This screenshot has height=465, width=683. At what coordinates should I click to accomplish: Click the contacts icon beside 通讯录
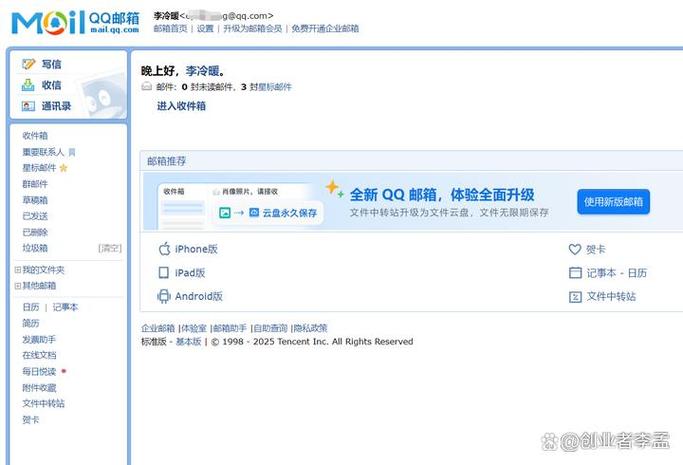click(x=28, y=106)
